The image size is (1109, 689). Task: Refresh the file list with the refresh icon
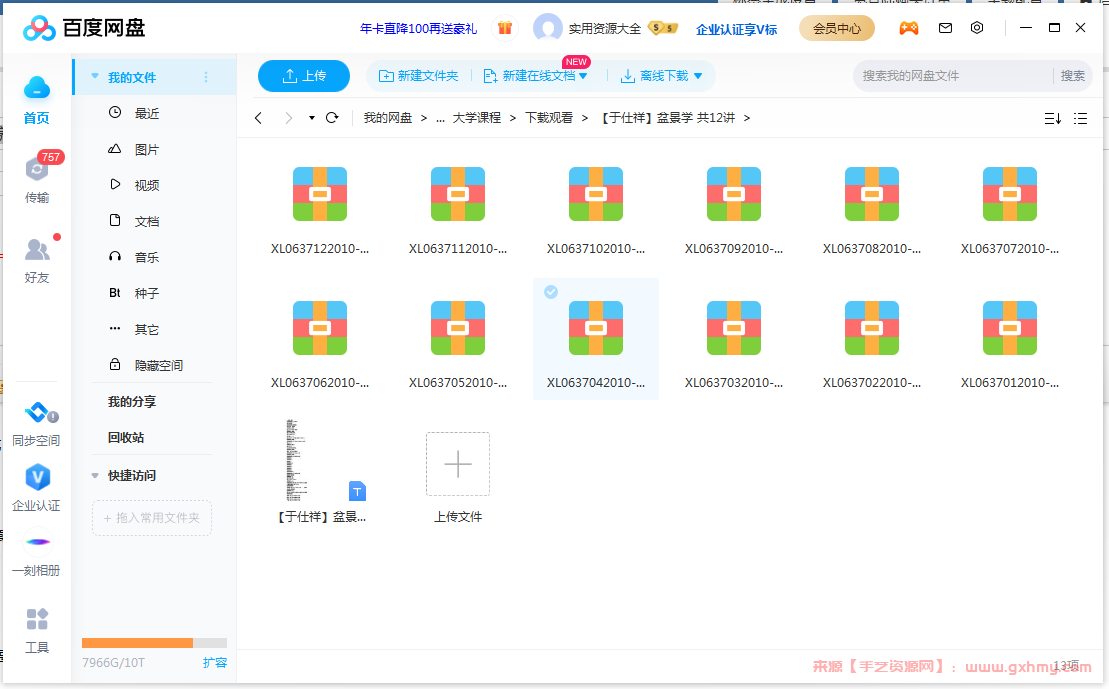tap(332, 117)
